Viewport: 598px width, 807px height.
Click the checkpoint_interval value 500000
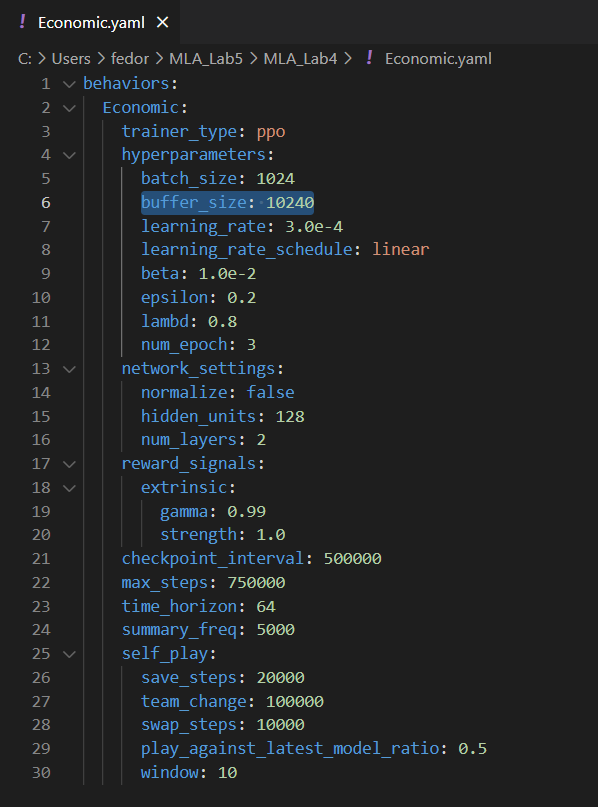tap(353, 559)
